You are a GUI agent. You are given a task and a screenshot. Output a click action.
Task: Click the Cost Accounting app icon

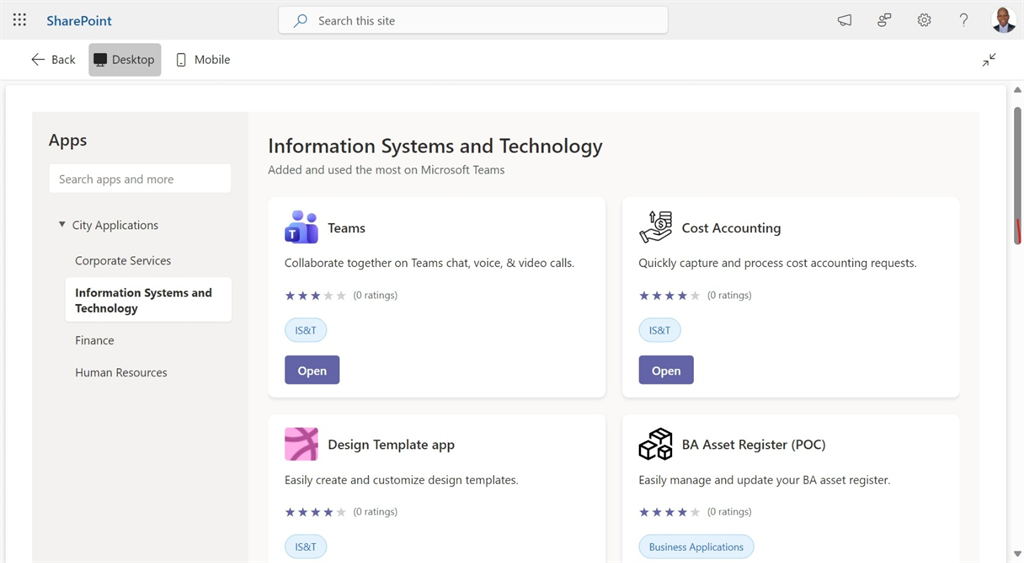[655, 228]
